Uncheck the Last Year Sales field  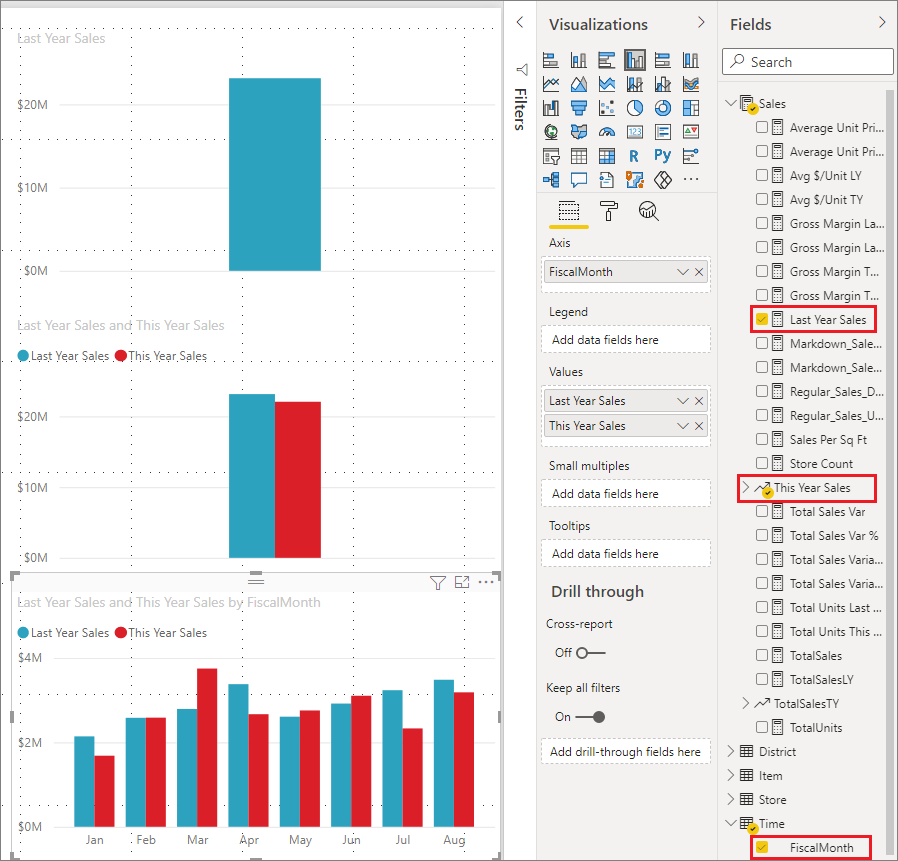coord(762,319)
